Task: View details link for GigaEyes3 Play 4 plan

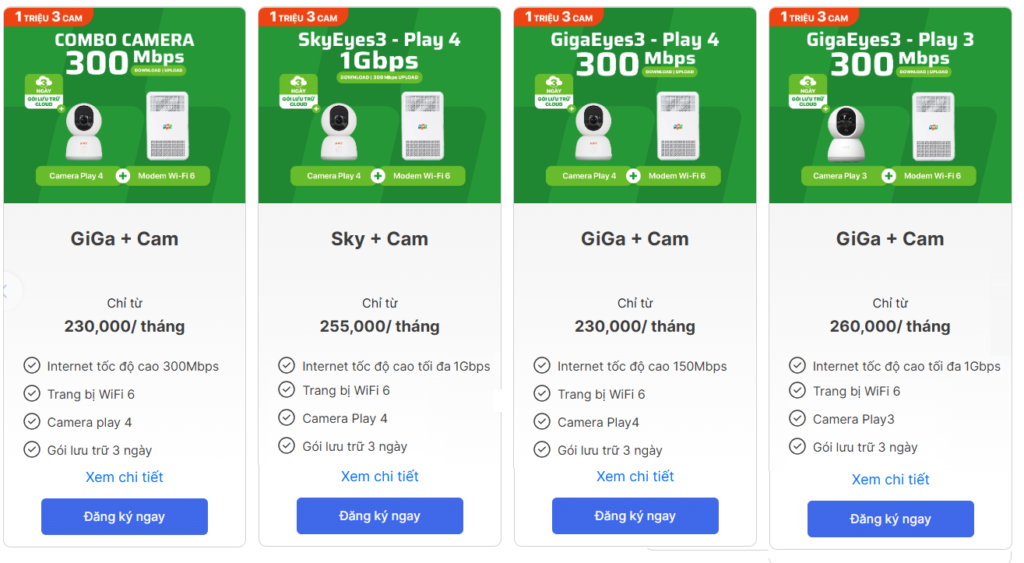Action: point(635,476)
